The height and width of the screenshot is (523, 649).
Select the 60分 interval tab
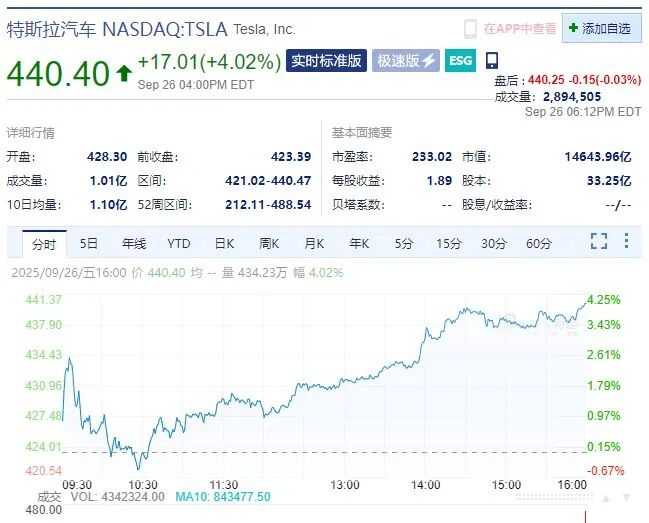pyautogui.click(x=539, y=243)
